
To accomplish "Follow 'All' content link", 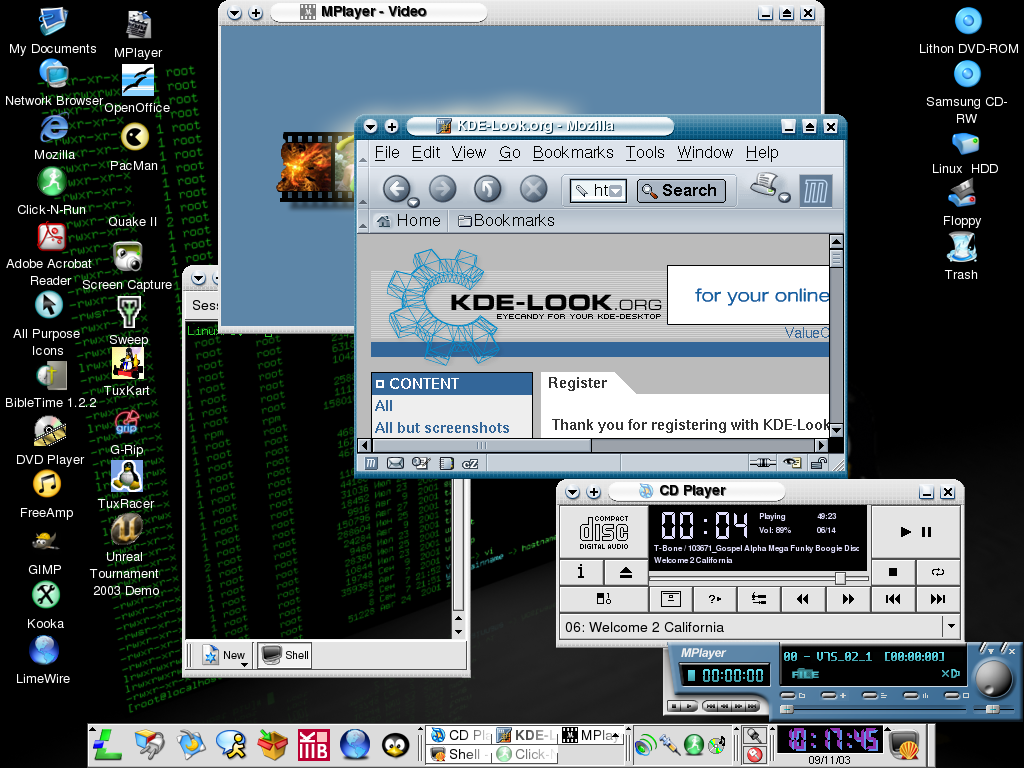I will 384,406.
